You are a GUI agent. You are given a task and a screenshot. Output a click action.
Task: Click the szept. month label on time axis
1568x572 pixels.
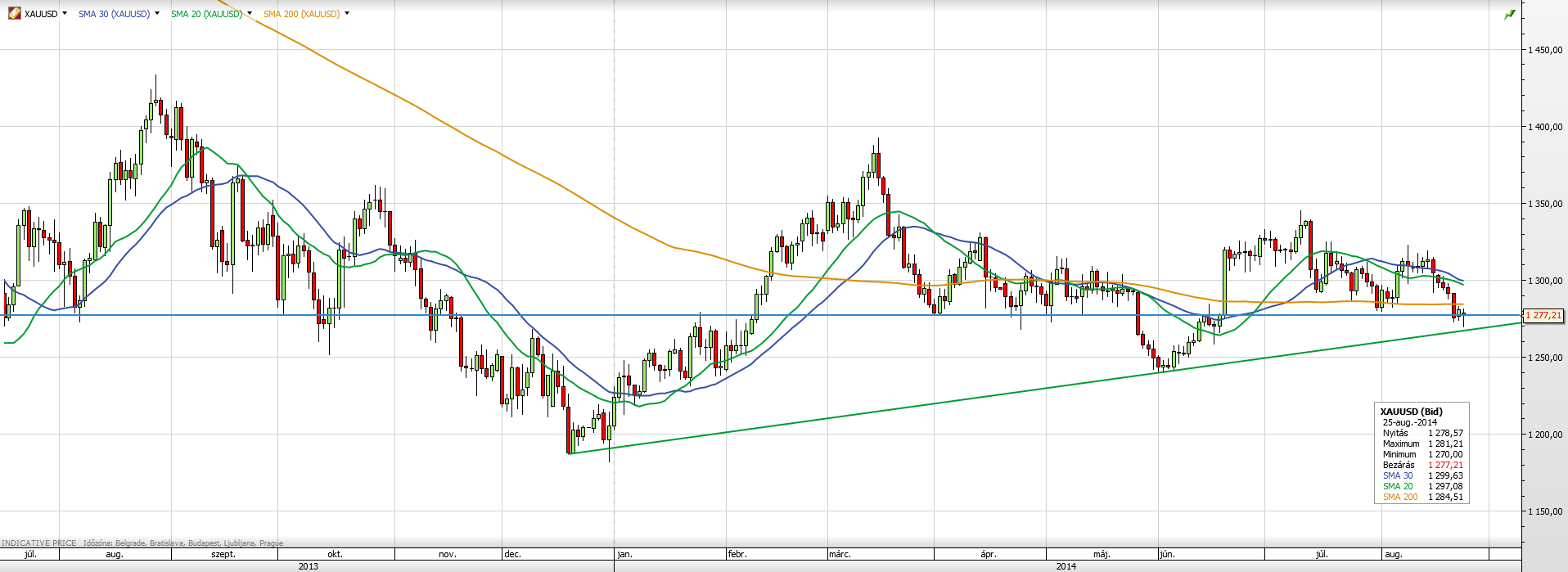[223, 554]
